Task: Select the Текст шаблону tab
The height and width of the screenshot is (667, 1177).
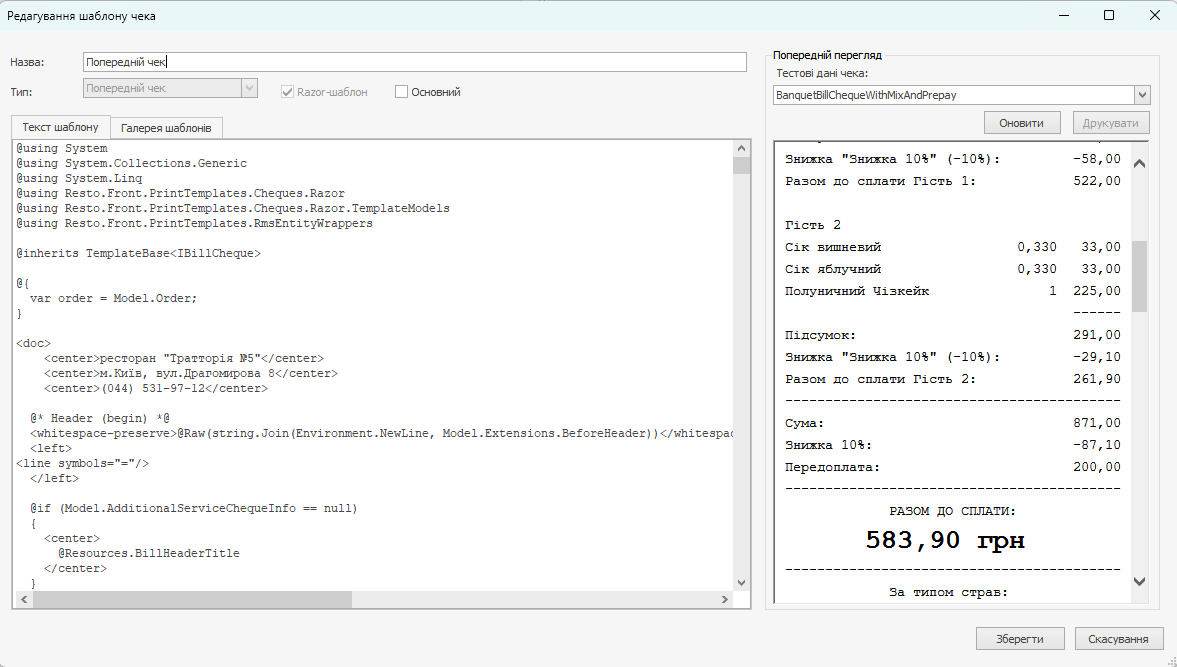Action: tap(61, 127)
